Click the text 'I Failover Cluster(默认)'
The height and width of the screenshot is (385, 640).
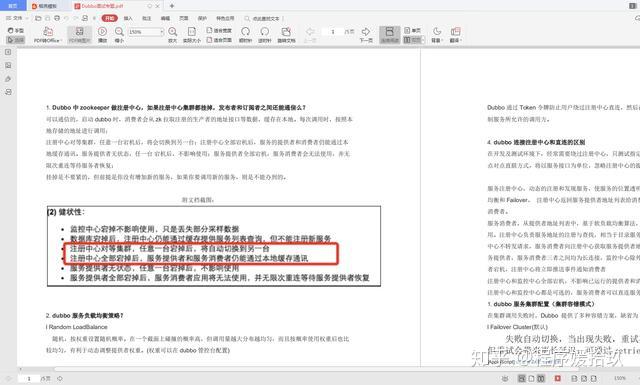517,327
